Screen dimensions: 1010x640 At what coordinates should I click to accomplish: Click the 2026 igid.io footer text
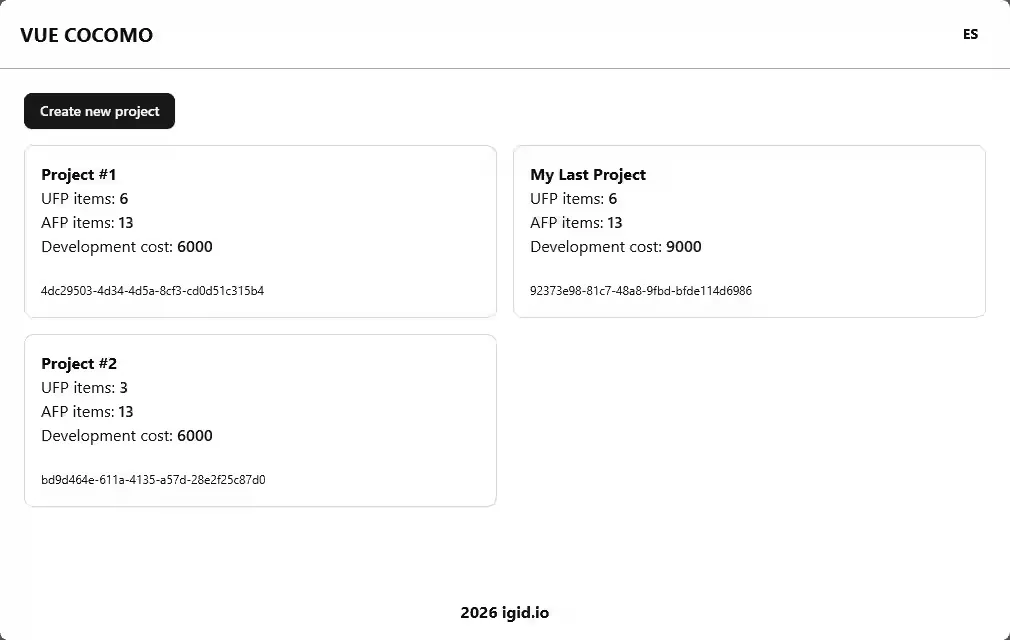(505, 613)
